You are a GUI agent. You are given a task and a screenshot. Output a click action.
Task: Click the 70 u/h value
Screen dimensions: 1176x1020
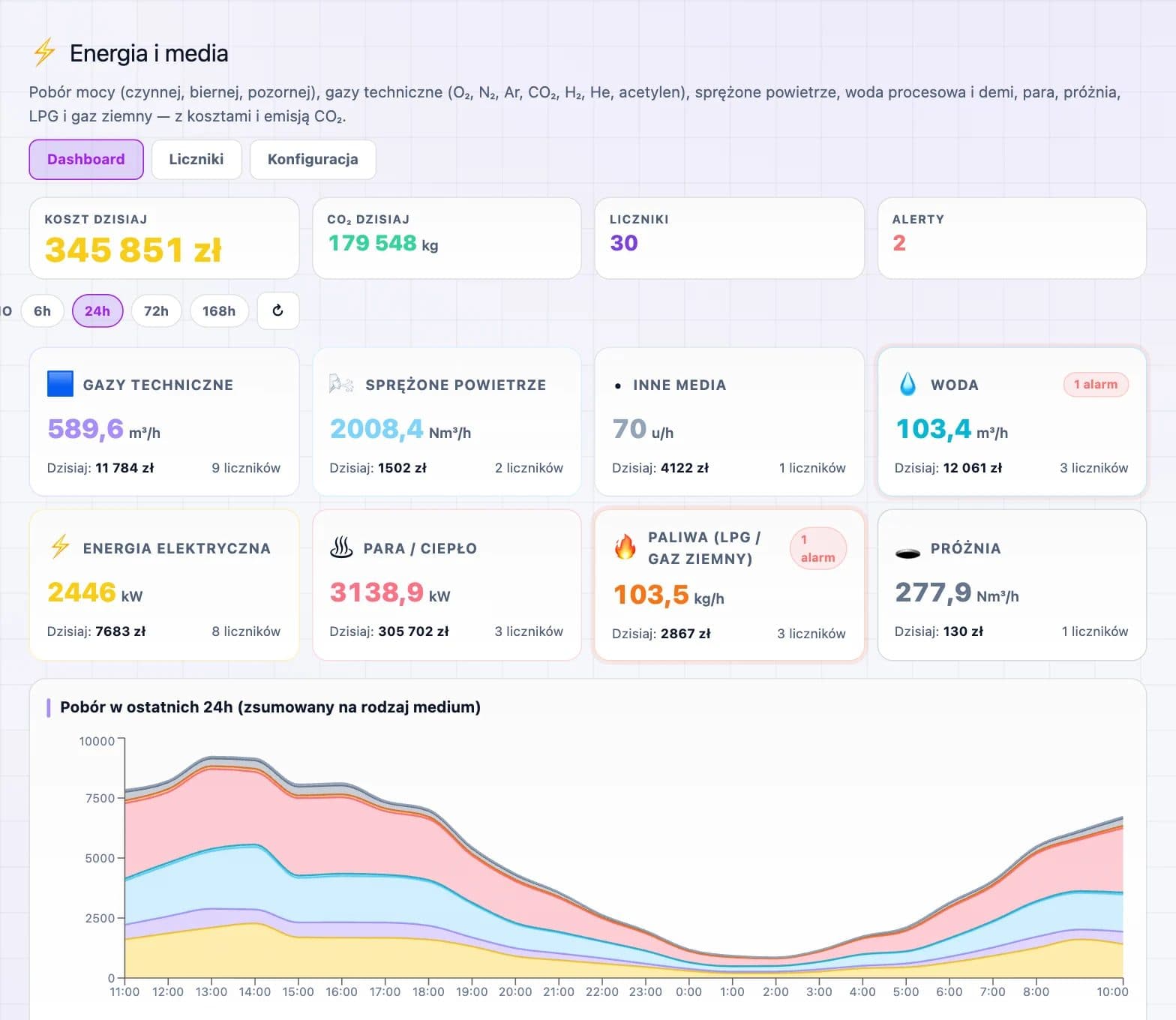643,429
